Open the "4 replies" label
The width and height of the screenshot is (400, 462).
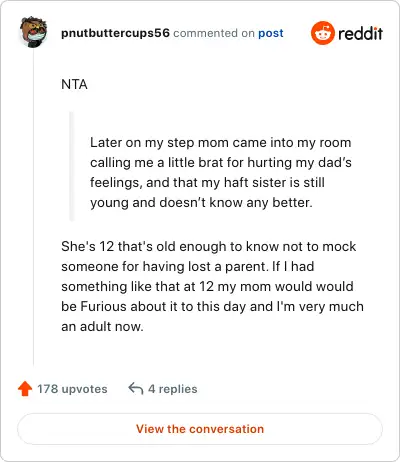tap(173, 389)
